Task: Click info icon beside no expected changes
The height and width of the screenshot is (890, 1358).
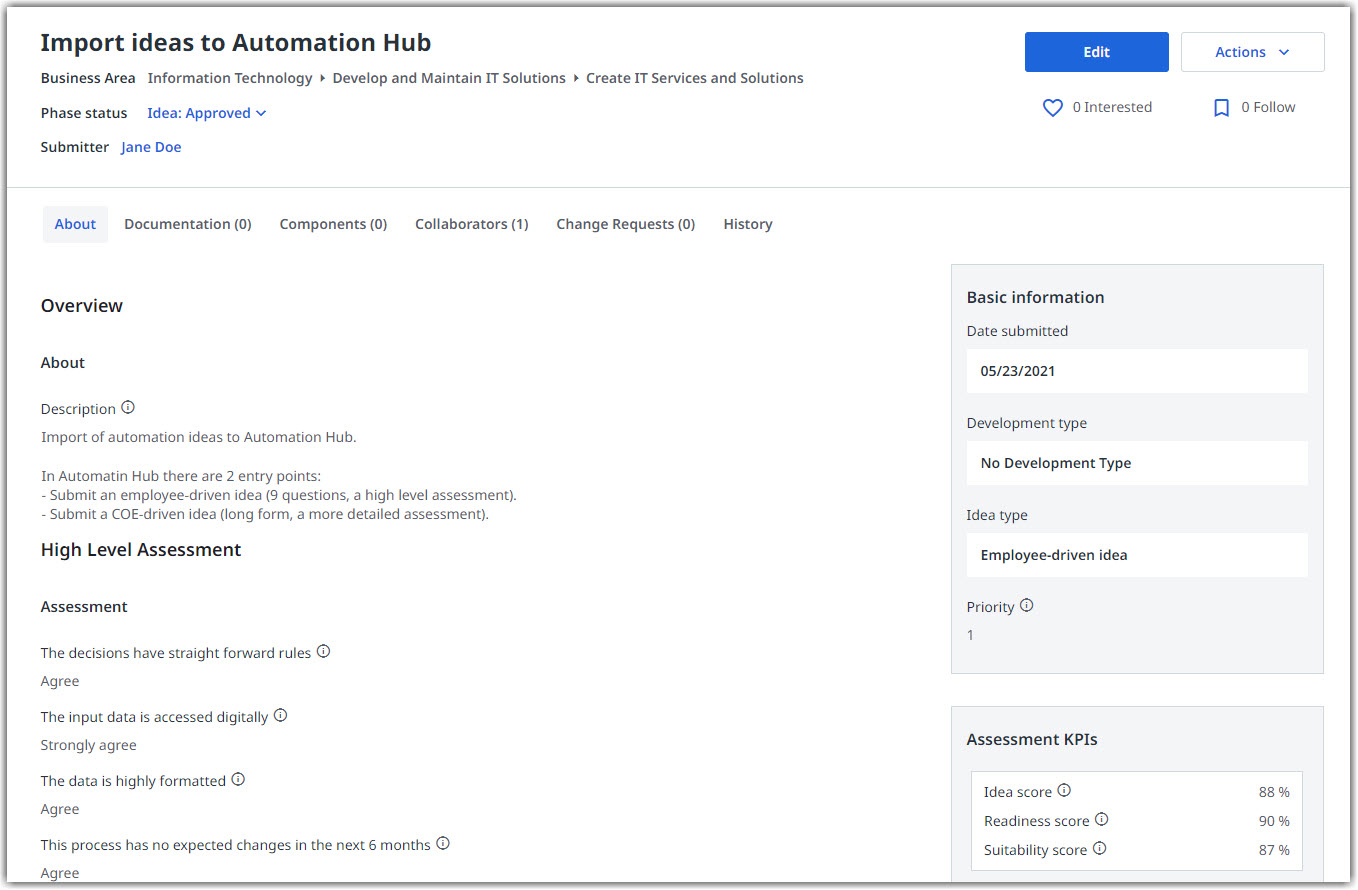Action: [443, 844]
